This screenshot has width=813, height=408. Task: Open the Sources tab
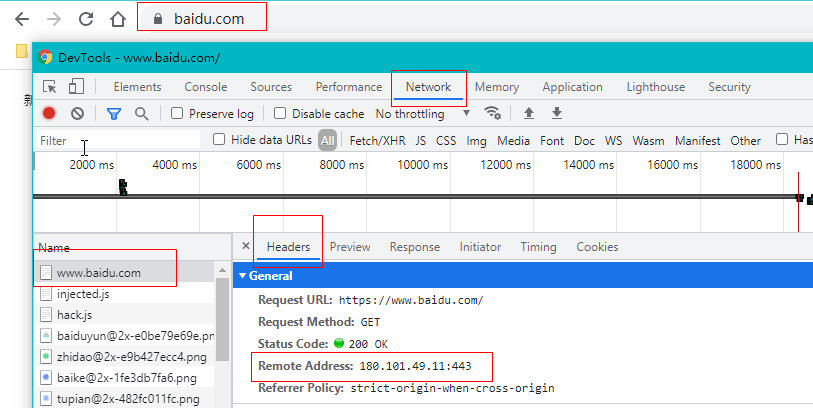click(x=271, y=87)
